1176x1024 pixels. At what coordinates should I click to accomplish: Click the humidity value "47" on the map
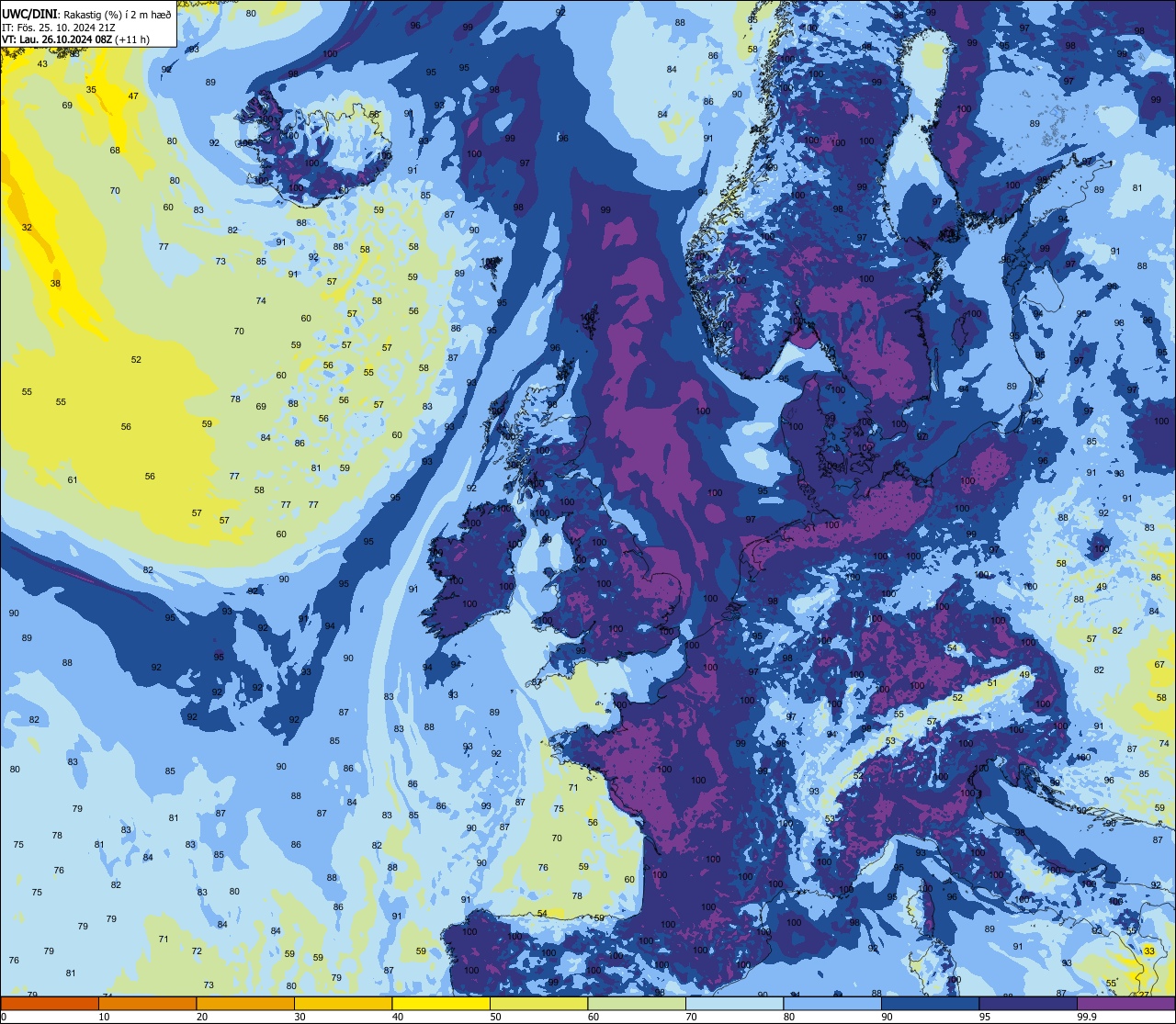[133, 96]
